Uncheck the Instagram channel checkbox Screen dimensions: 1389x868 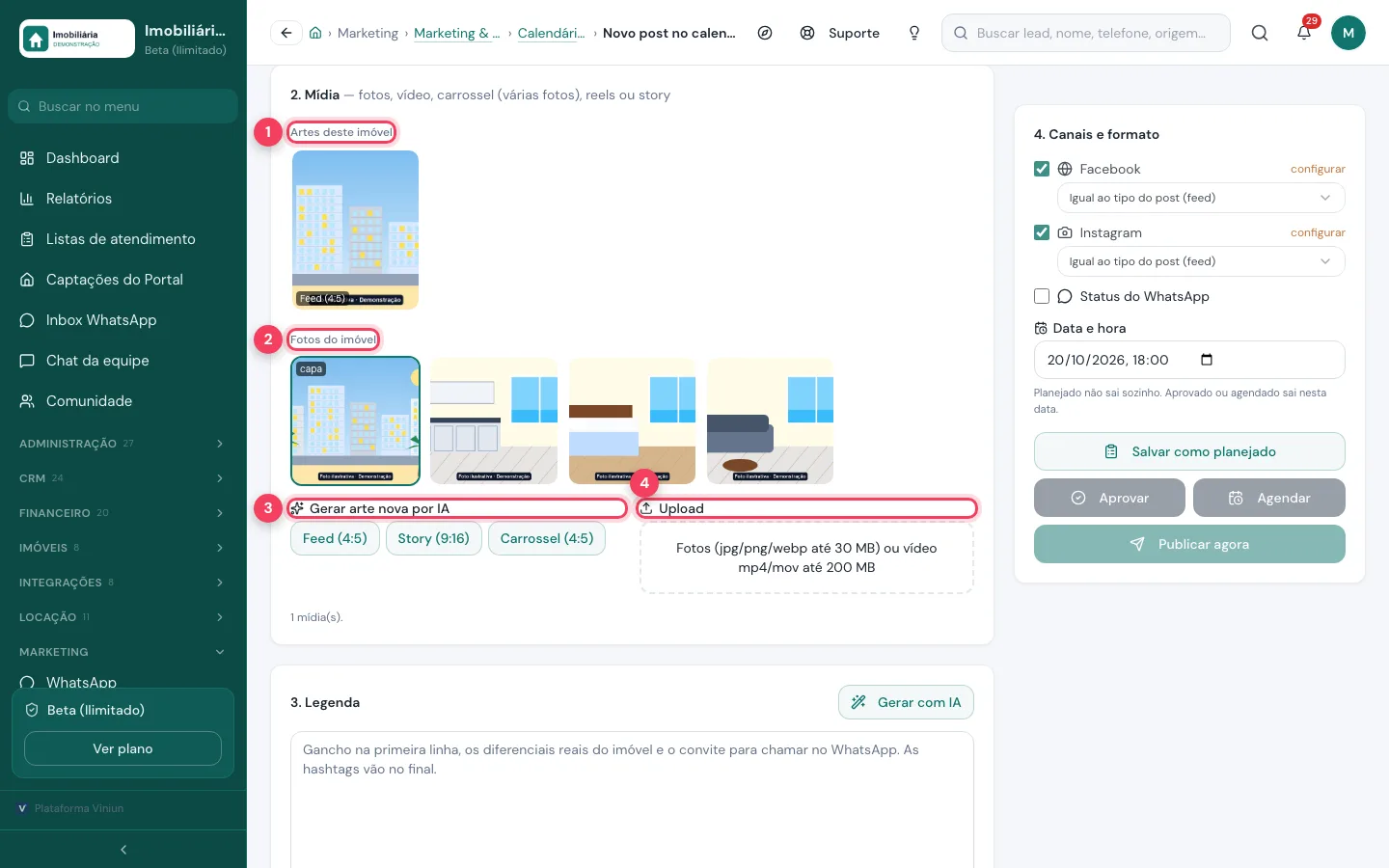click(1042, 232)
